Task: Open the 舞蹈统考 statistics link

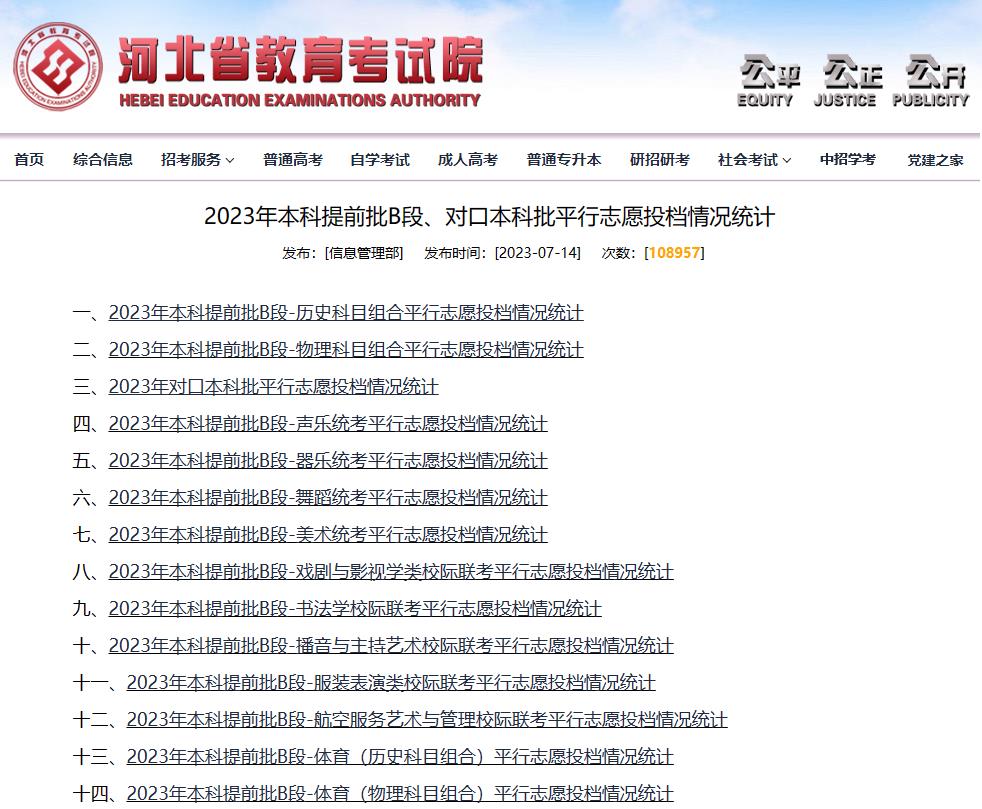Action: point(328,497)
